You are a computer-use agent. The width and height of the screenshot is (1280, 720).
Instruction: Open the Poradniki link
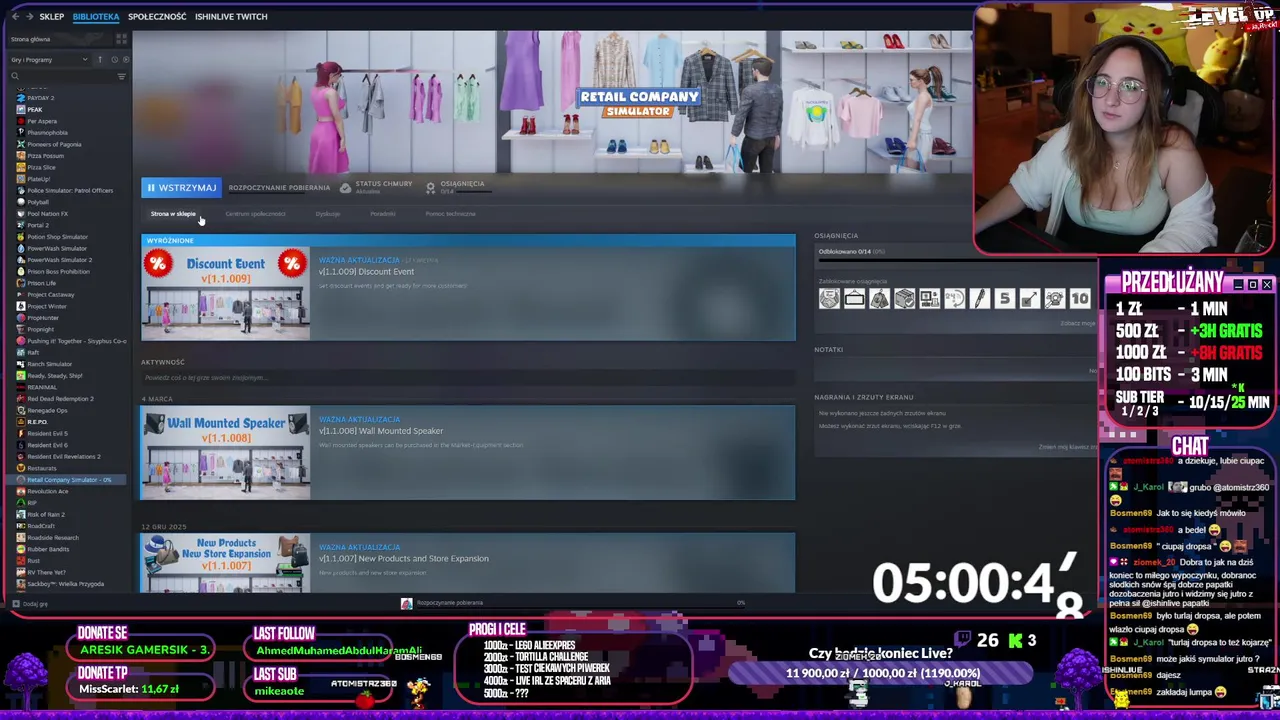pyautogui.click(x=383, y=214)
